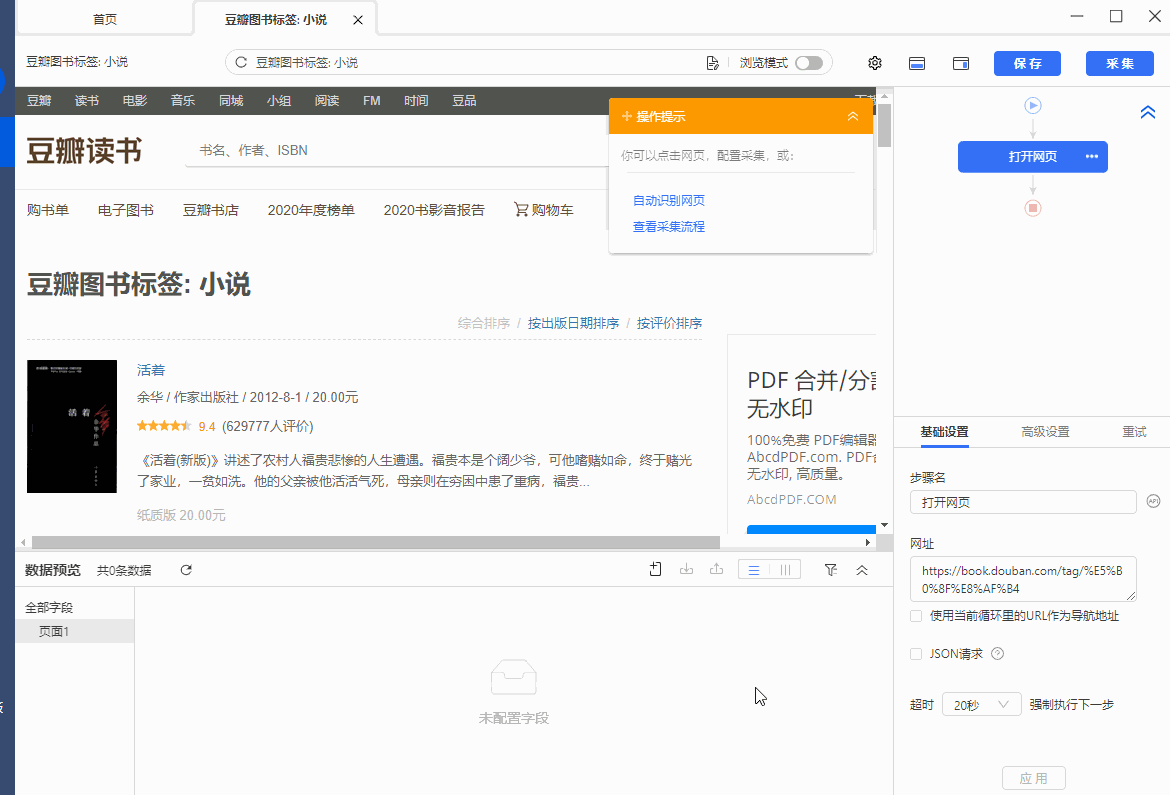Switch data preview to column view
Screen dimensions: 1170x795
[x=785, y=570]
